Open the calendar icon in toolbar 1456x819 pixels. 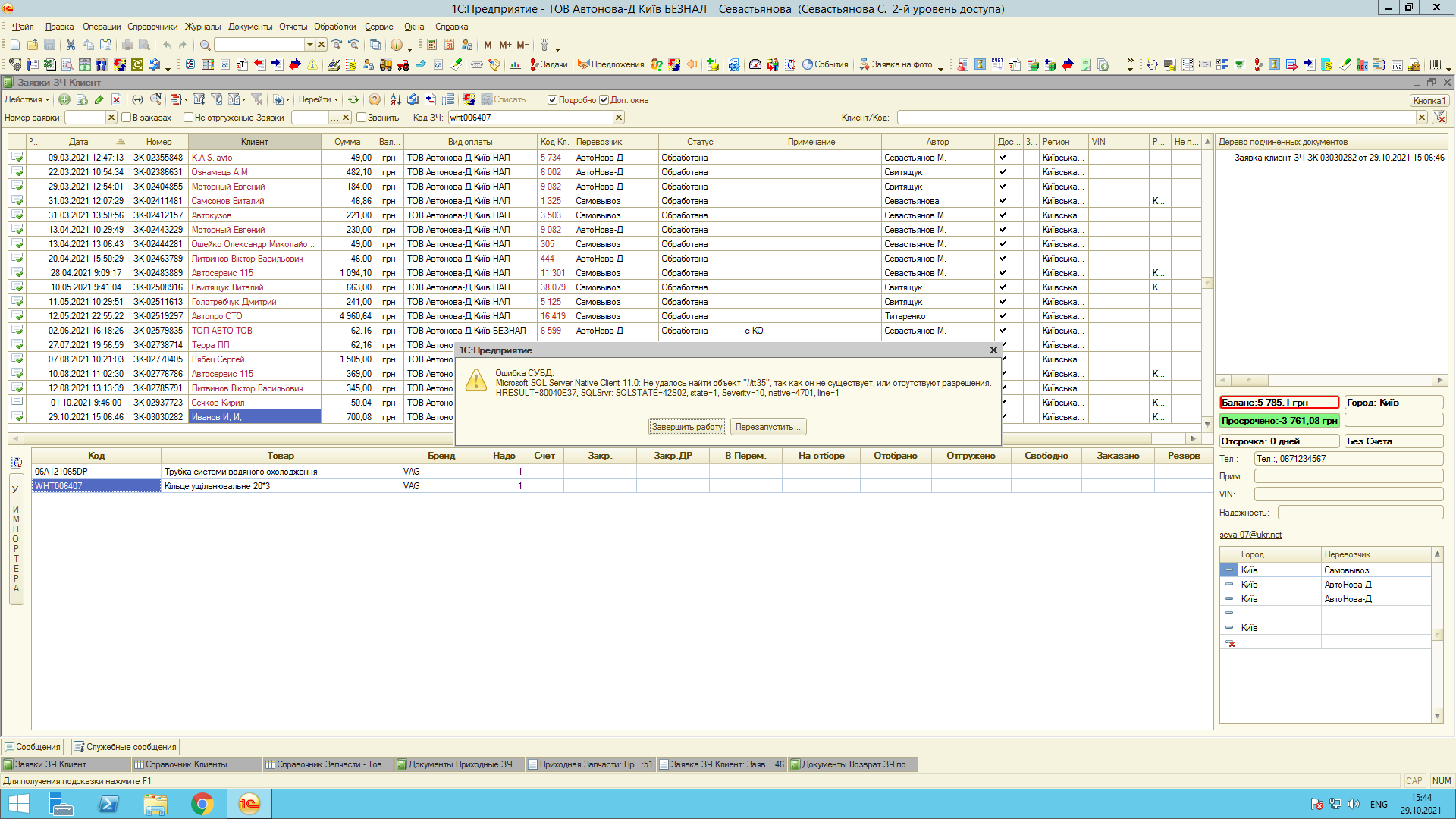450,45
